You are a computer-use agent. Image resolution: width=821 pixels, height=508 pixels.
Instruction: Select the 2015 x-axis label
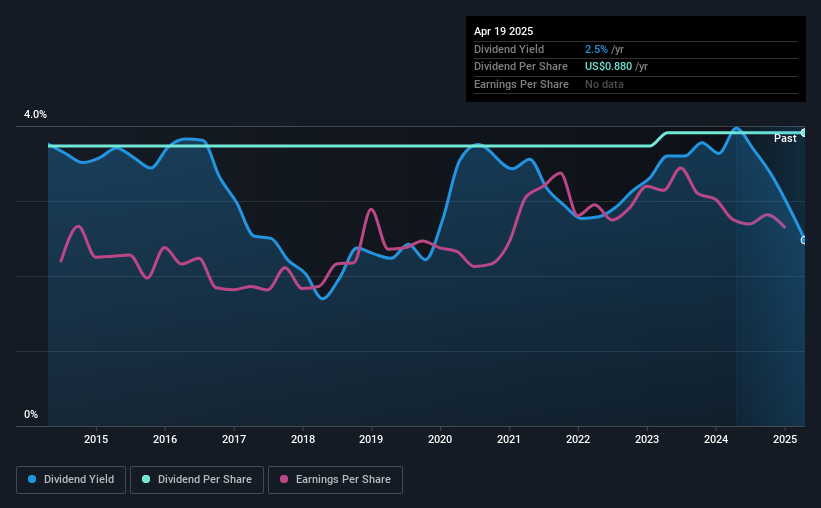pyautogui.click(x=96, y=439)
